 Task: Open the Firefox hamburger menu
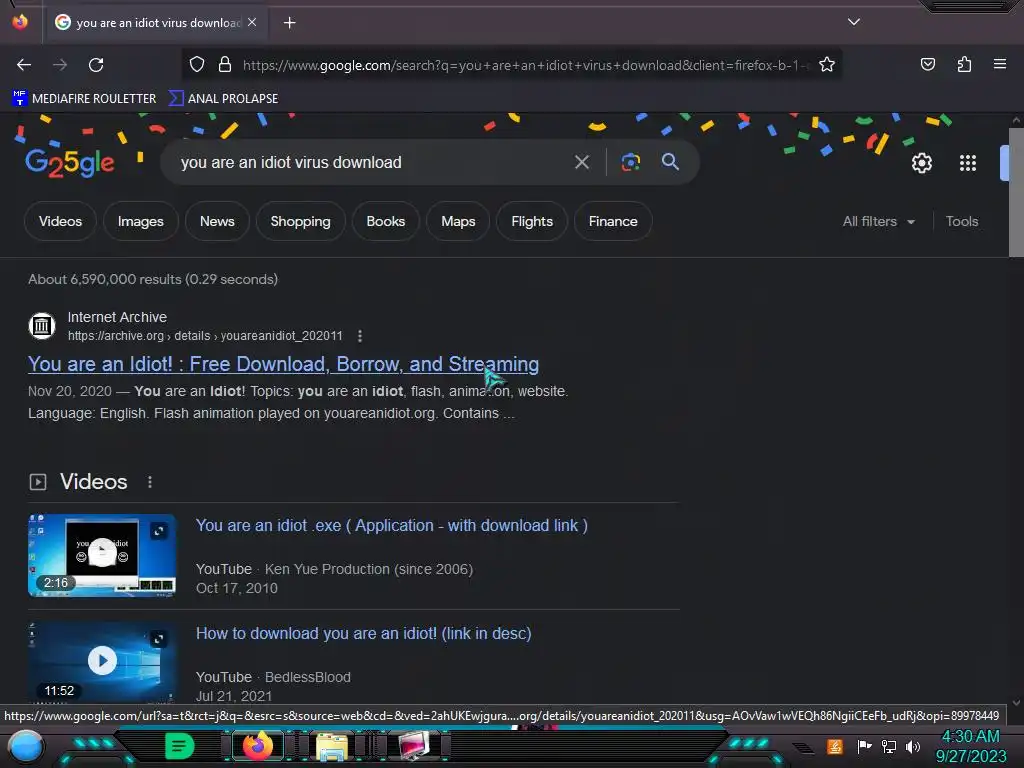[999, 64]
